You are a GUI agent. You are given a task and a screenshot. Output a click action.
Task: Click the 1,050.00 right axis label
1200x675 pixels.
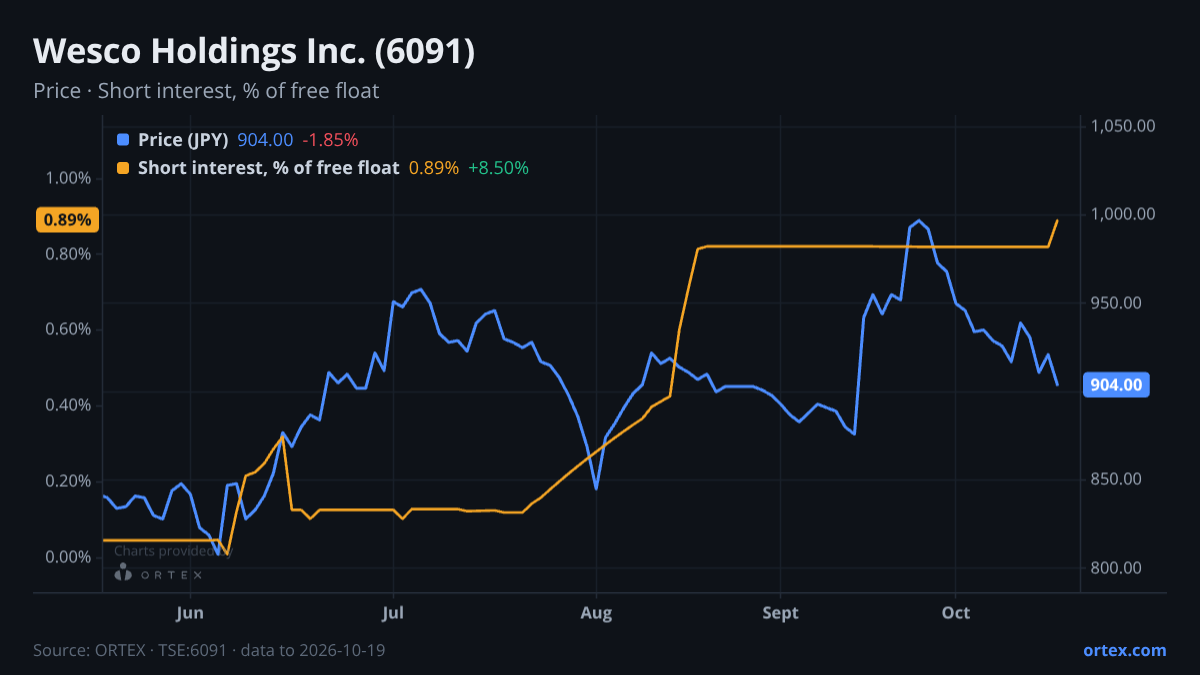pyautogui.click(x=1124, y=126)
